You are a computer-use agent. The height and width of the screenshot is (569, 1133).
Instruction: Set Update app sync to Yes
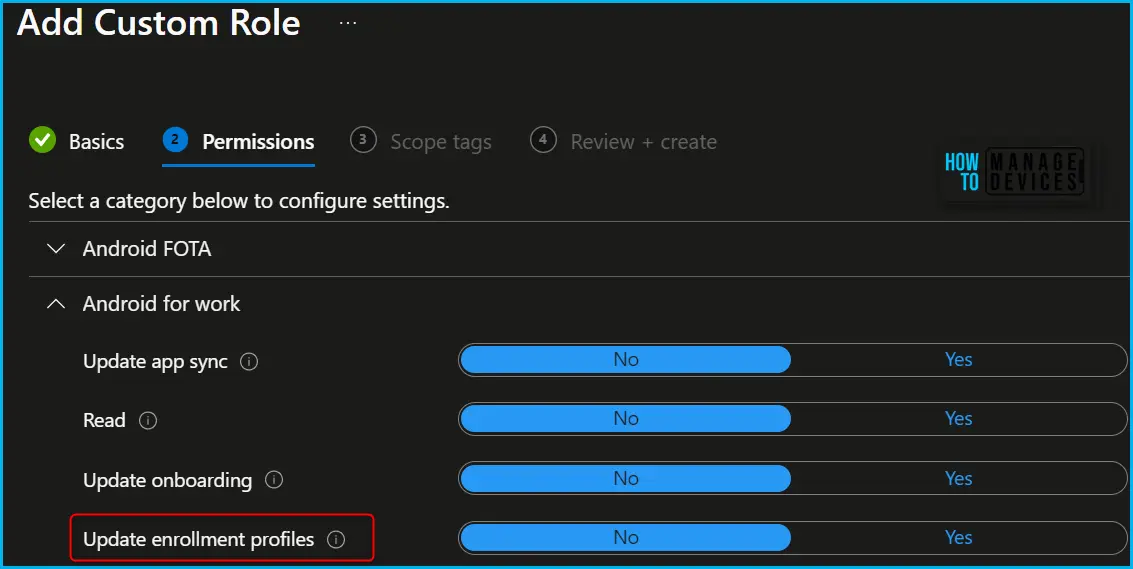click(x=958, y=359)
